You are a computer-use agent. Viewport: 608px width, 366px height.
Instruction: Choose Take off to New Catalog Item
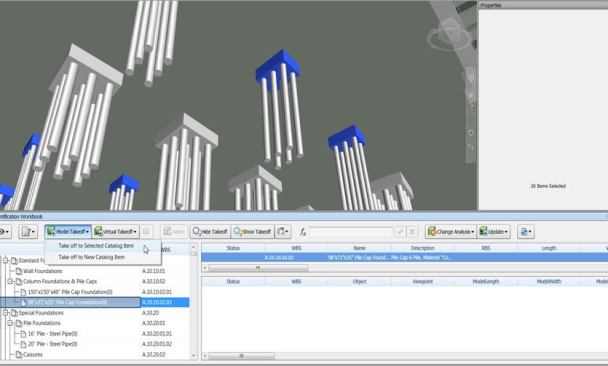coord(92,257)
